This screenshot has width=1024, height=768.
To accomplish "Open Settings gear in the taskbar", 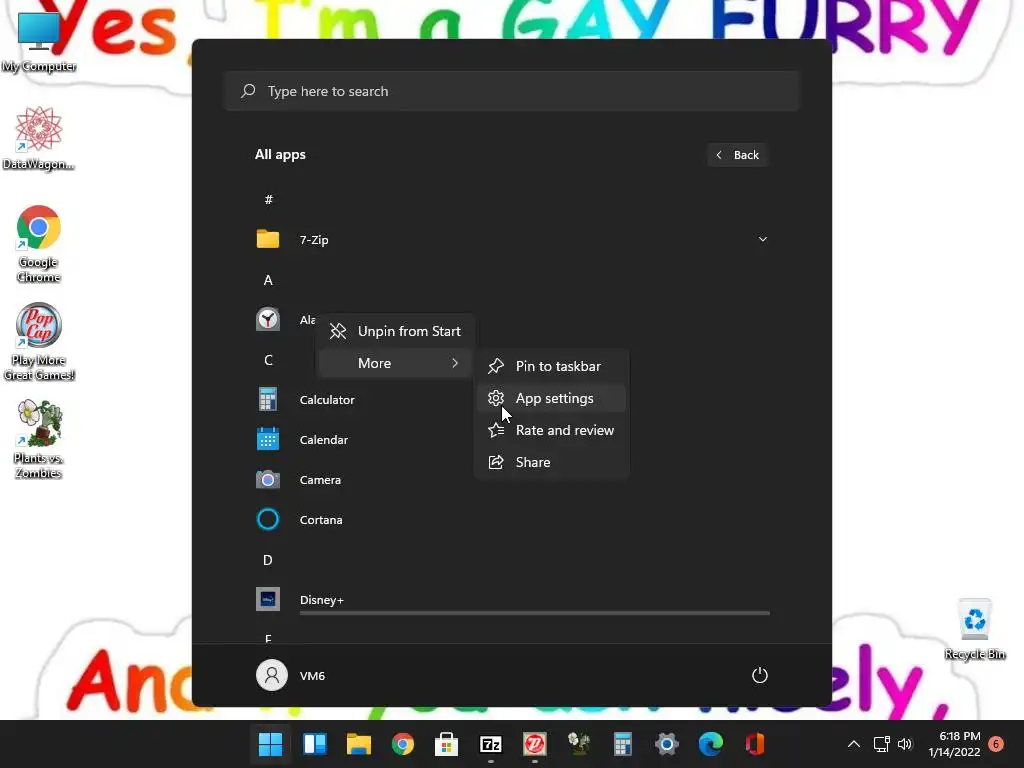I will coord(667,744).
